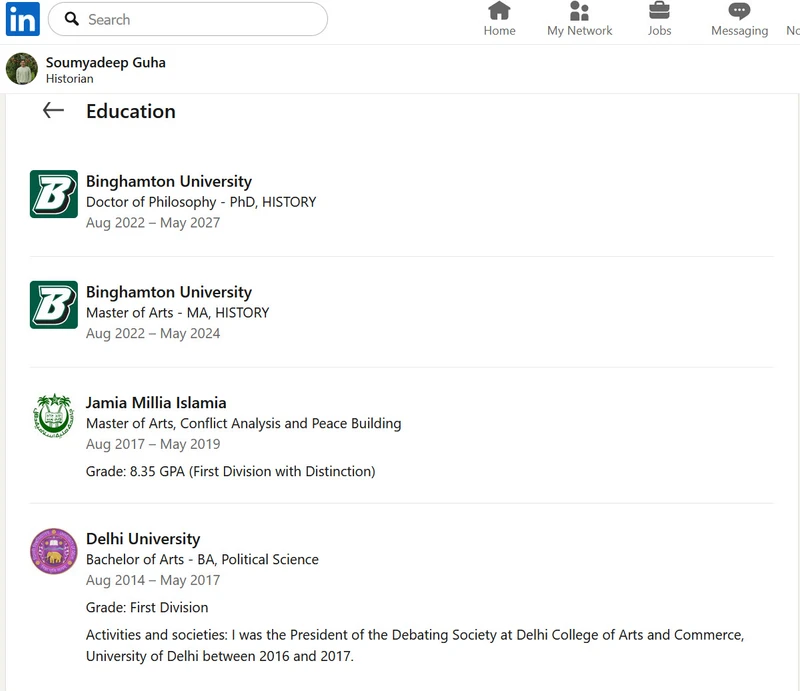The image size is (800, 691).
Task: Open the Delhi University link
Action: point(143,539)
